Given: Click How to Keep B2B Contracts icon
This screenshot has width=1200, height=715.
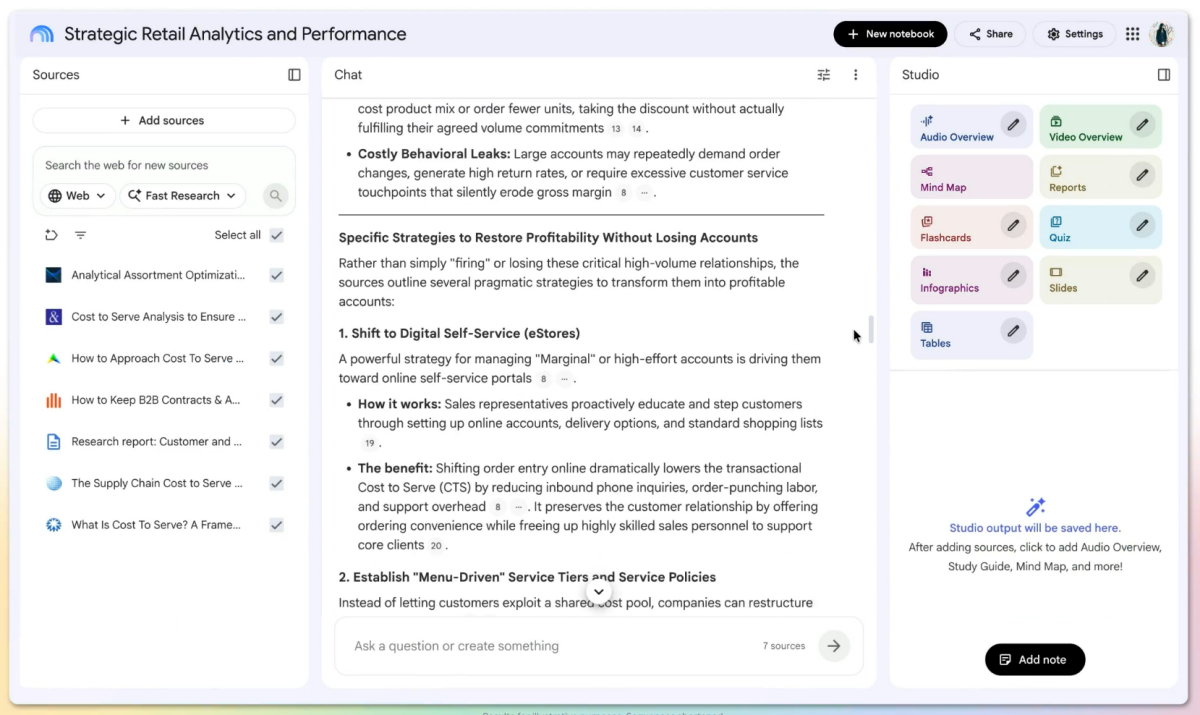Looking at the screenshot, I should coord(54,400).
